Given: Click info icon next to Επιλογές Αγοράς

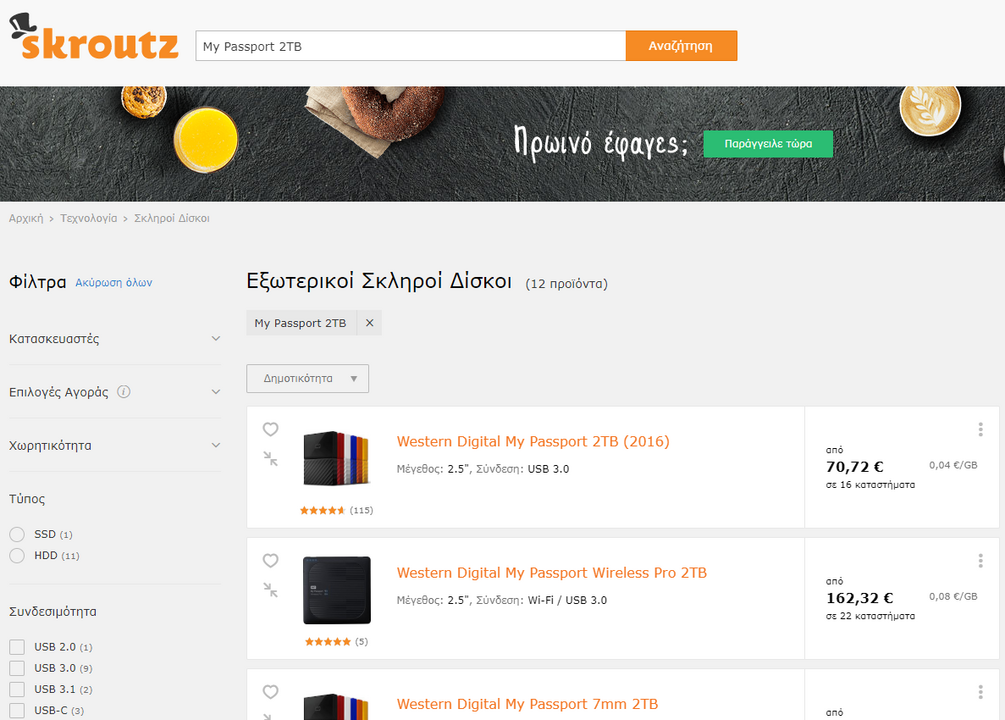Looking at the screenshot, I should coord(124,392).
